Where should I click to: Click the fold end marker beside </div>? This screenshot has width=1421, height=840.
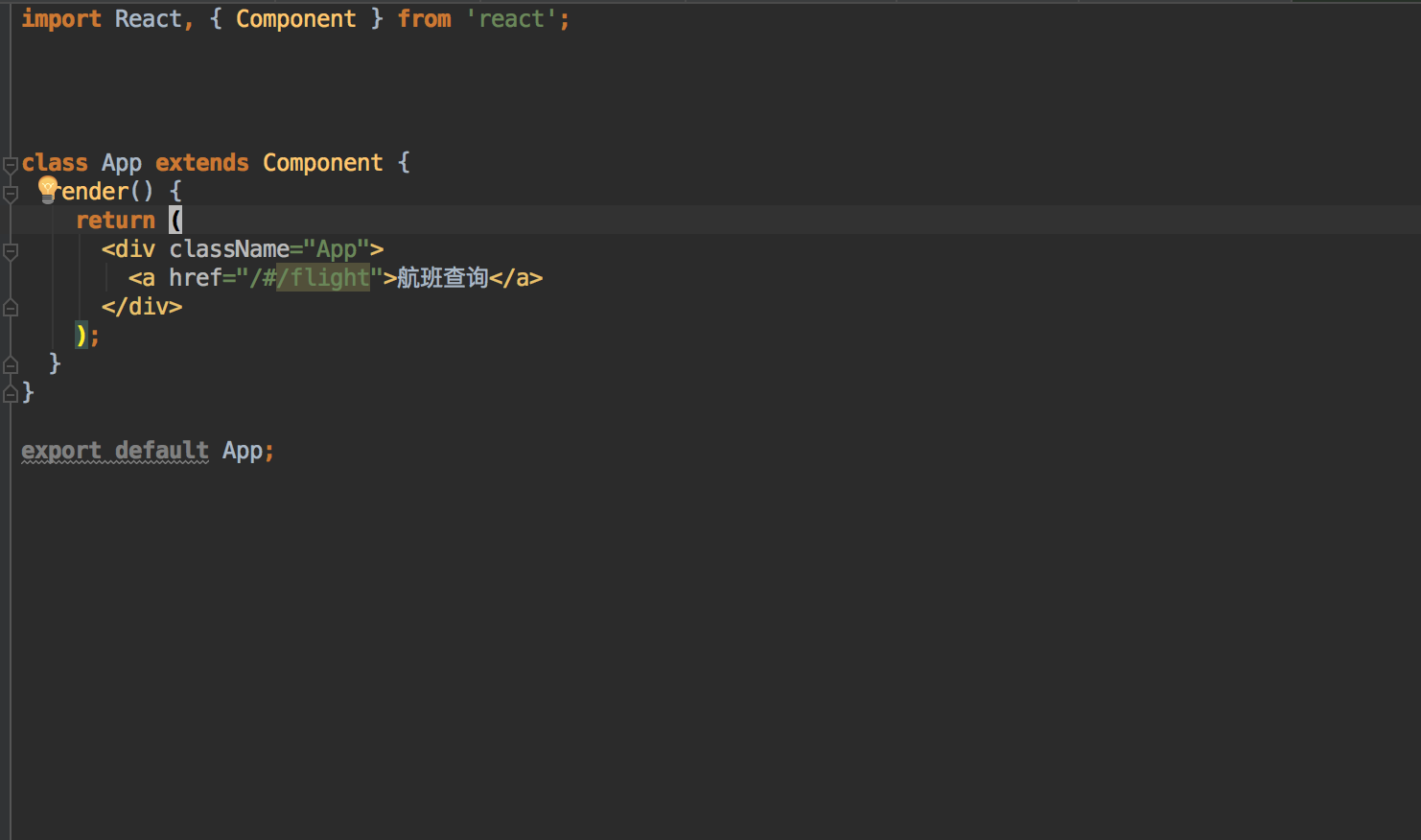10,307
